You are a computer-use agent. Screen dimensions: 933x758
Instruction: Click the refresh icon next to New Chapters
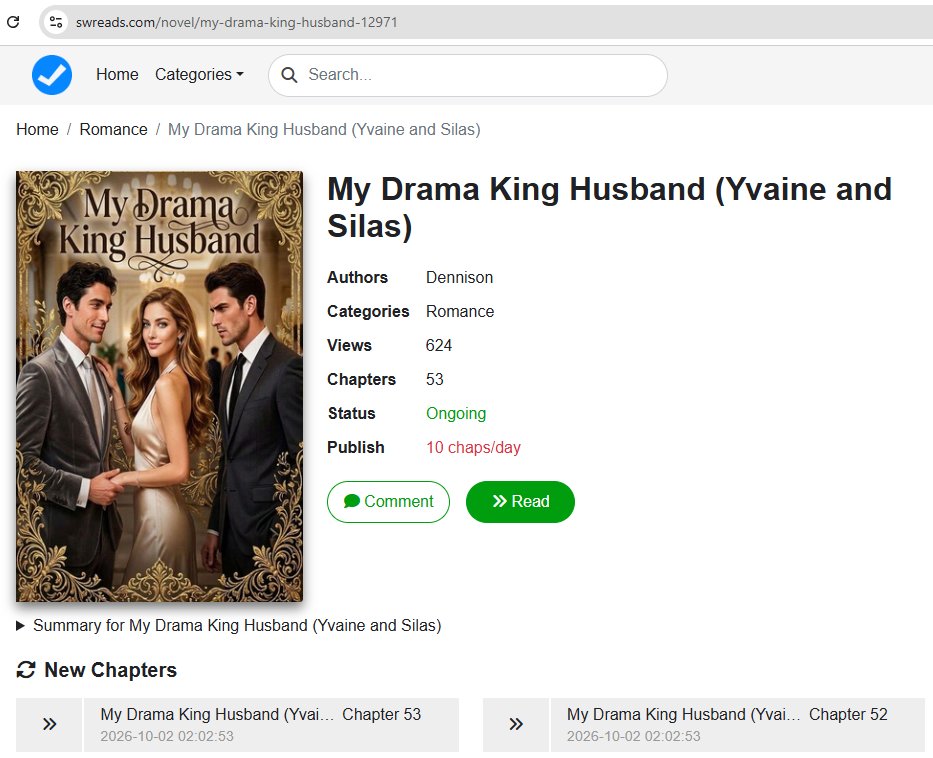point(26,670)
